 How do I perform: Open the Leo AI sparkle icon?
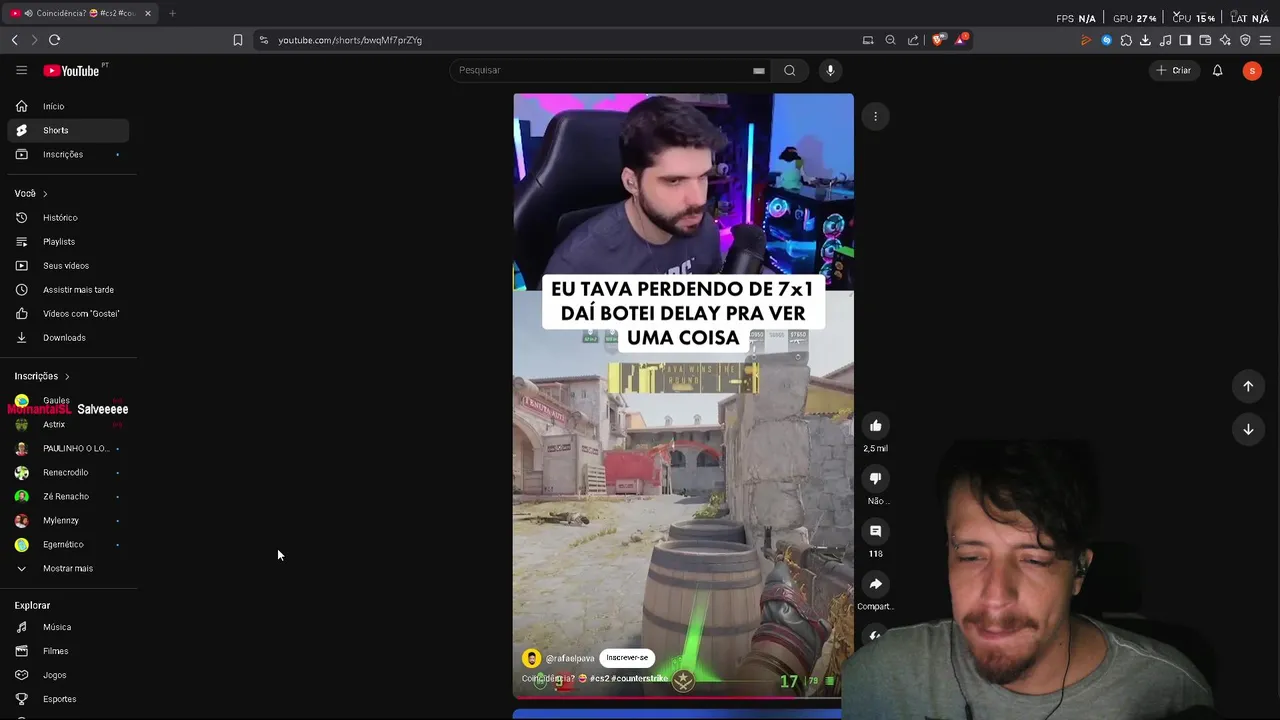(x=1225, y=40)
